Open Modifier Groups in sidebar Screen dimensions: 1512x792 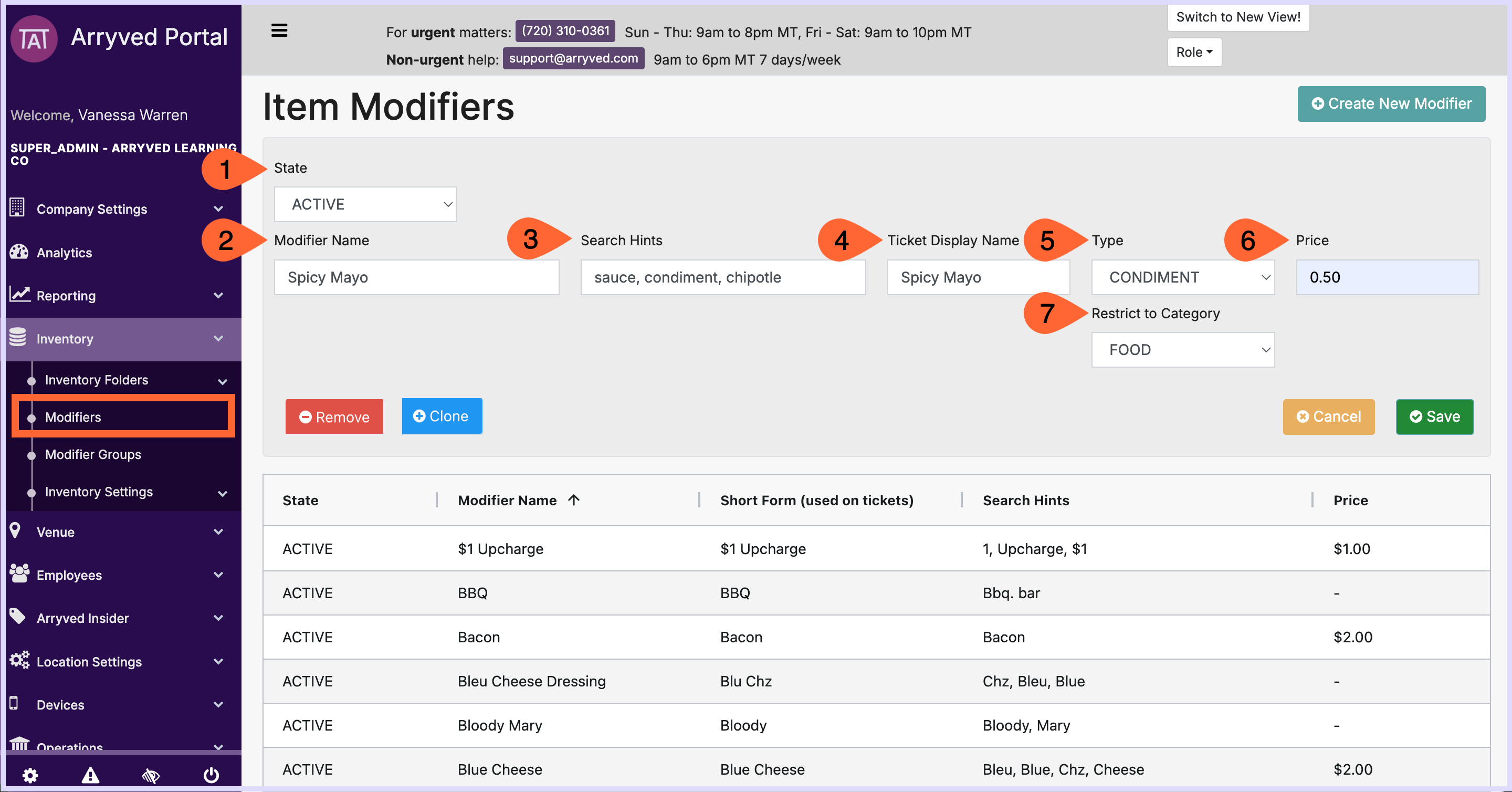tap(93, 454)
